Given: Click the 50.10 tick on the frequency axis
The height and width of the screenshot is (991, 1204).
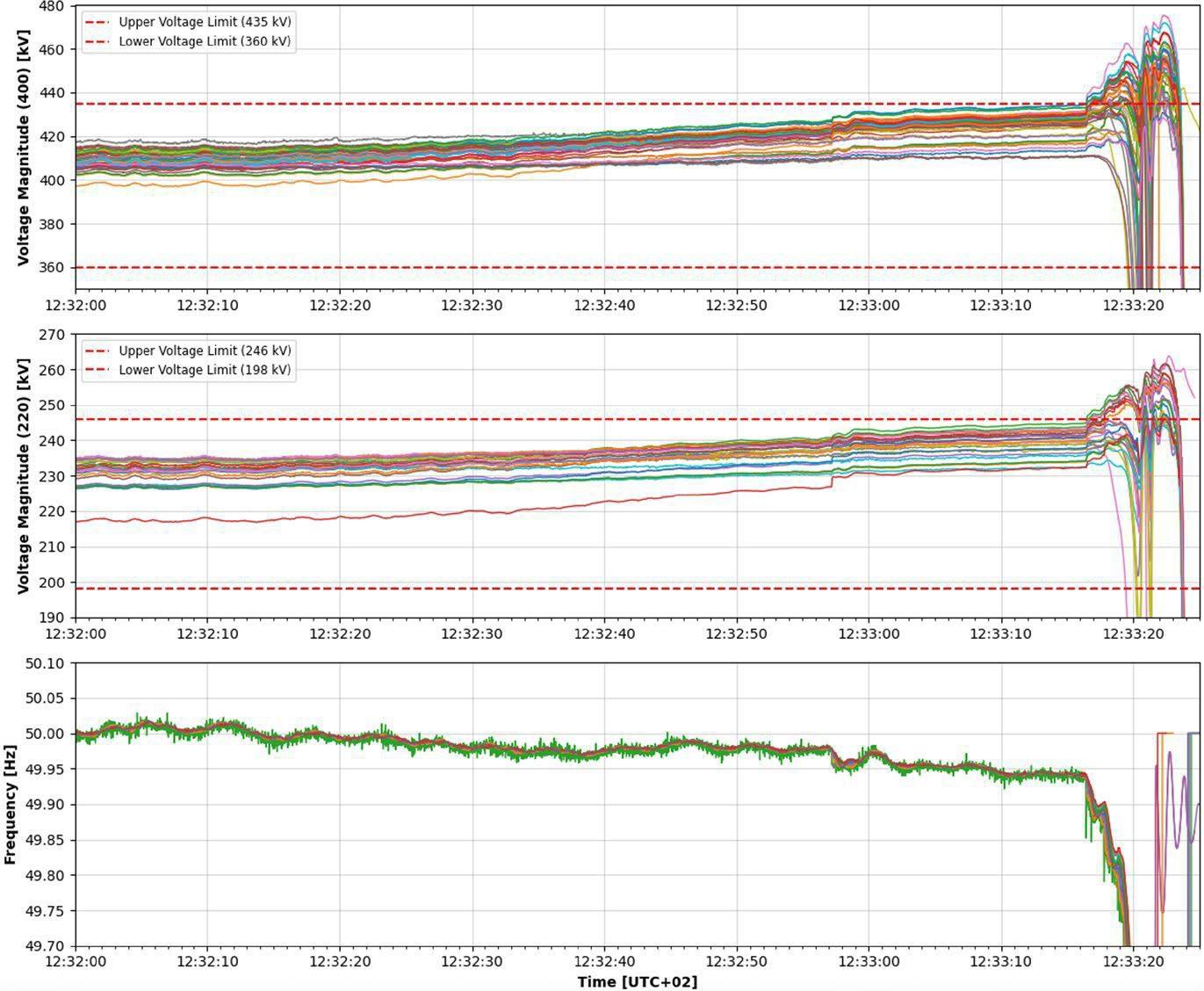Looking at the screenshot, I should click(x=45, y=663).
